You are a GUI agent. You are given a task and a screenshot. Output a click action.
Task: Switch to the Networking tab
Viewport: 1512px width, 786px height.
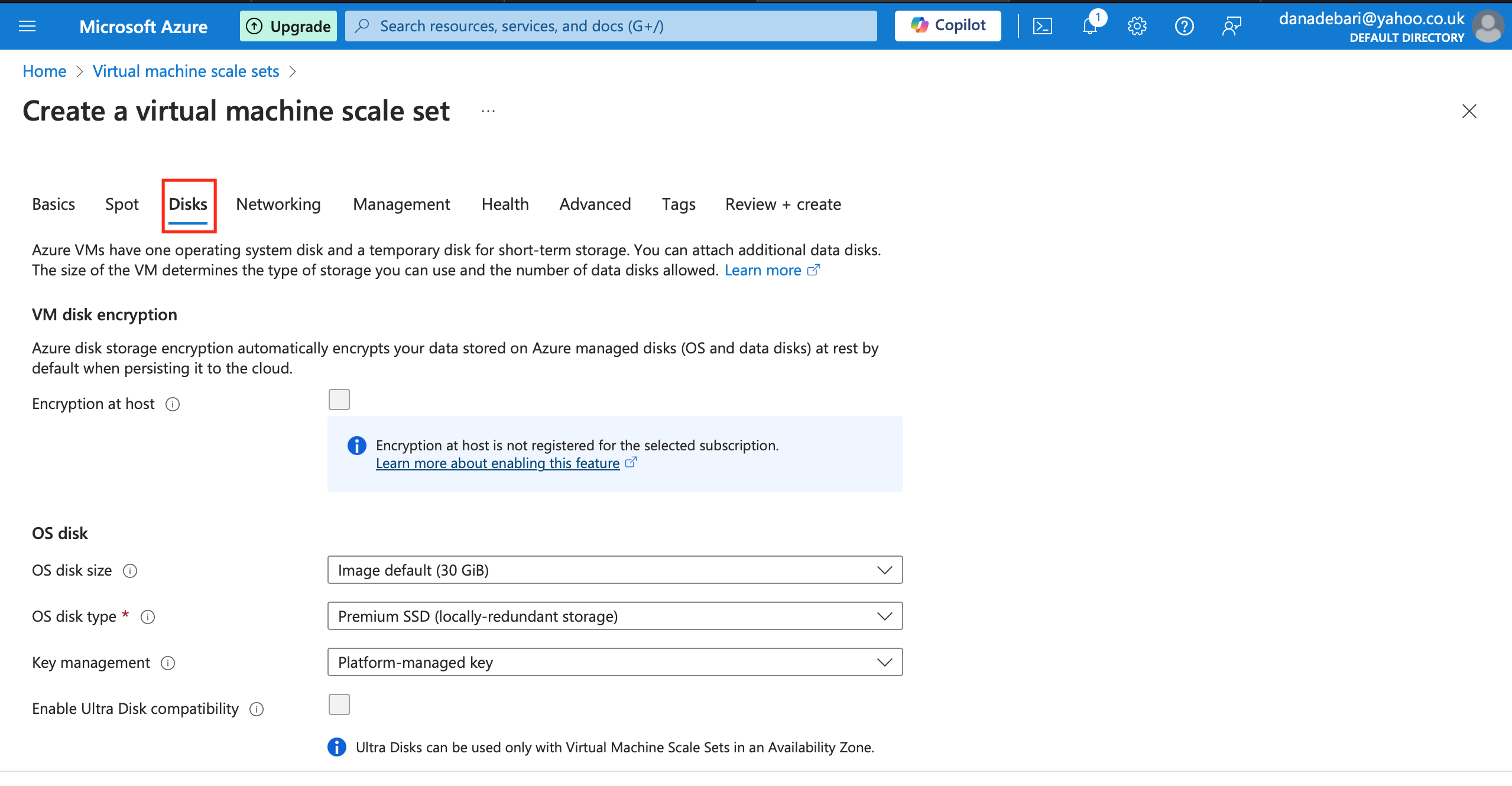tap(278, 204)
